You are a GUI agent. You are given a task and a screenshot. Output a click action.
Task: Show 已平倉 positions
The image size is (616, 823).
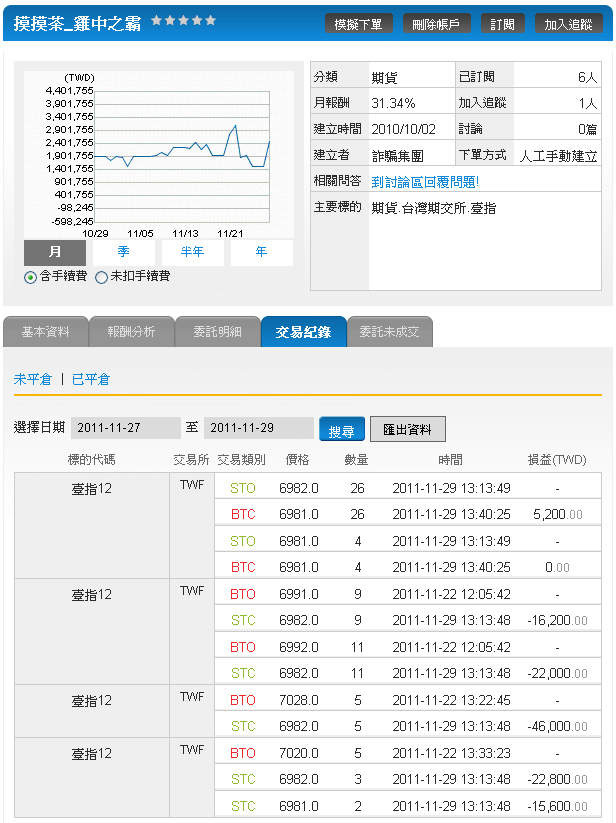tap(91, 379)
